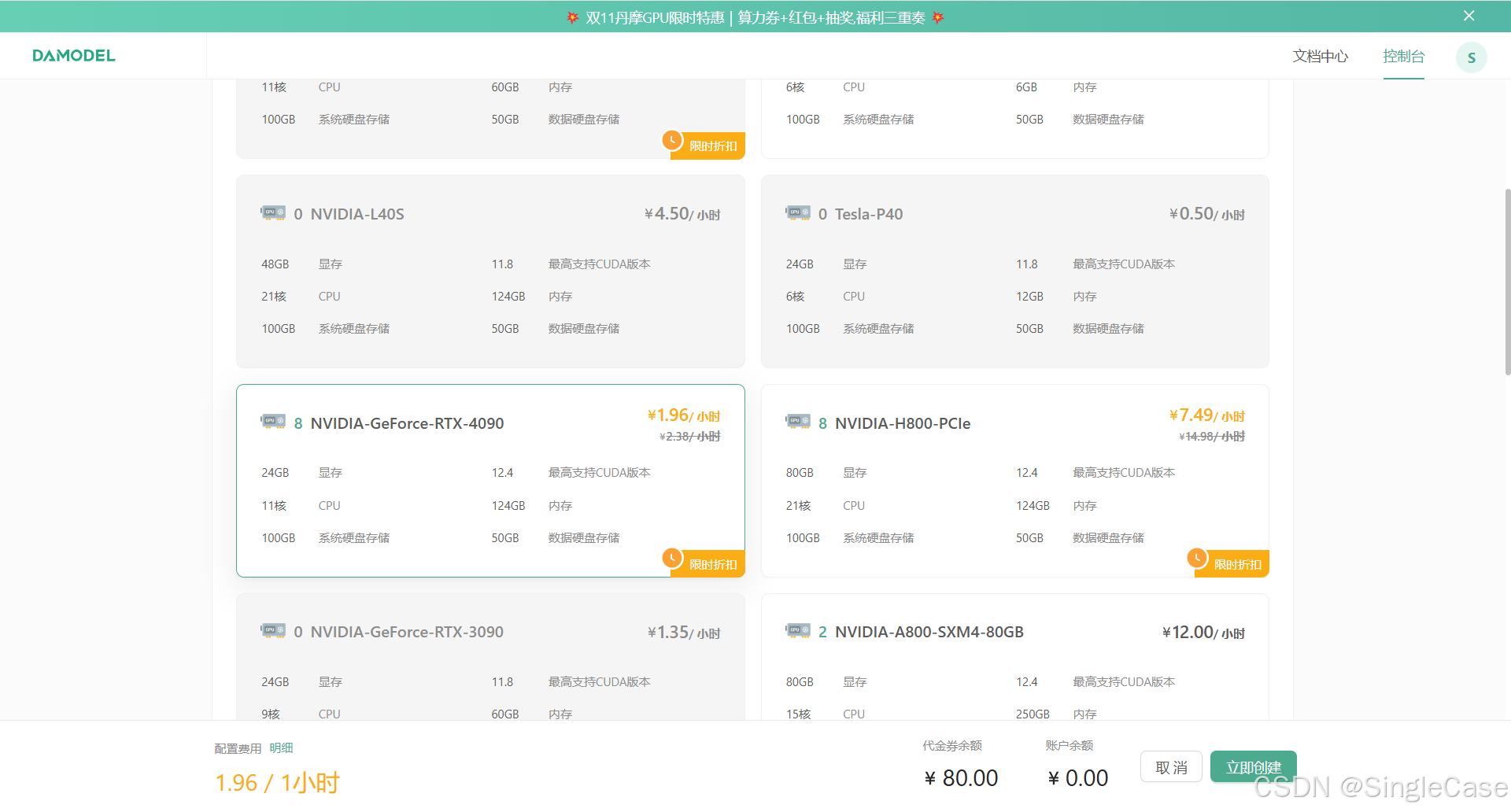Select the Tesla-P40 card title
1511x812 pixels.
point(869,214)
